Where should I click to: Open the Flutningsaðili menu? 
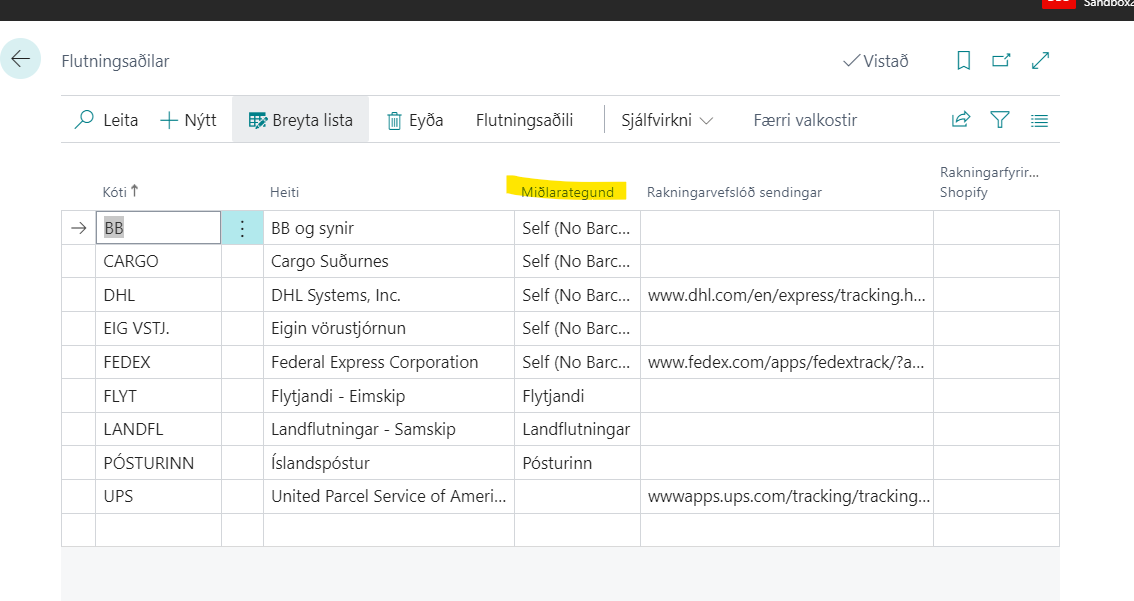click(524, 120)
